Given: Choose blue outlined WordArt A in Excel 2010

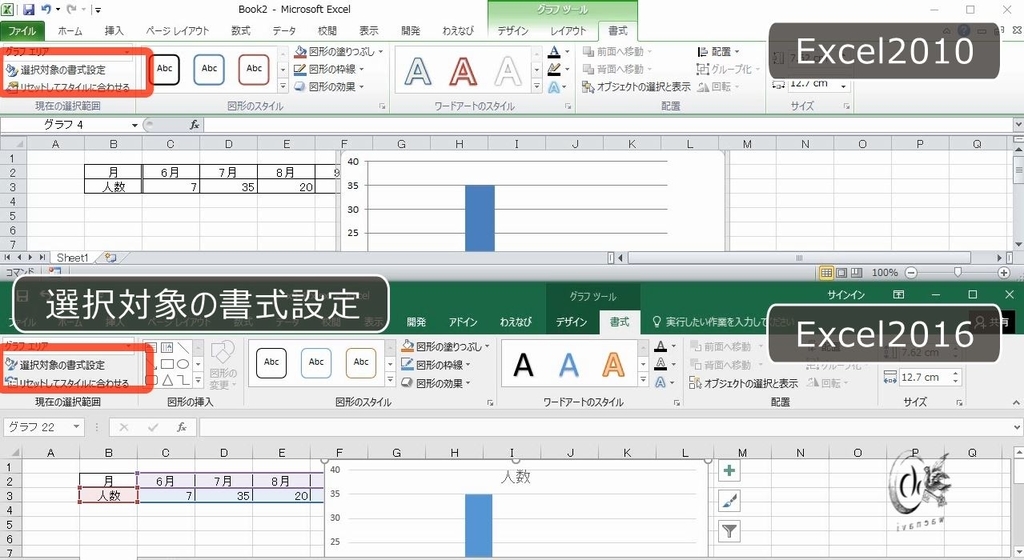Looking at the screenshot, I should pyautogui.click(x=418, y=70).
